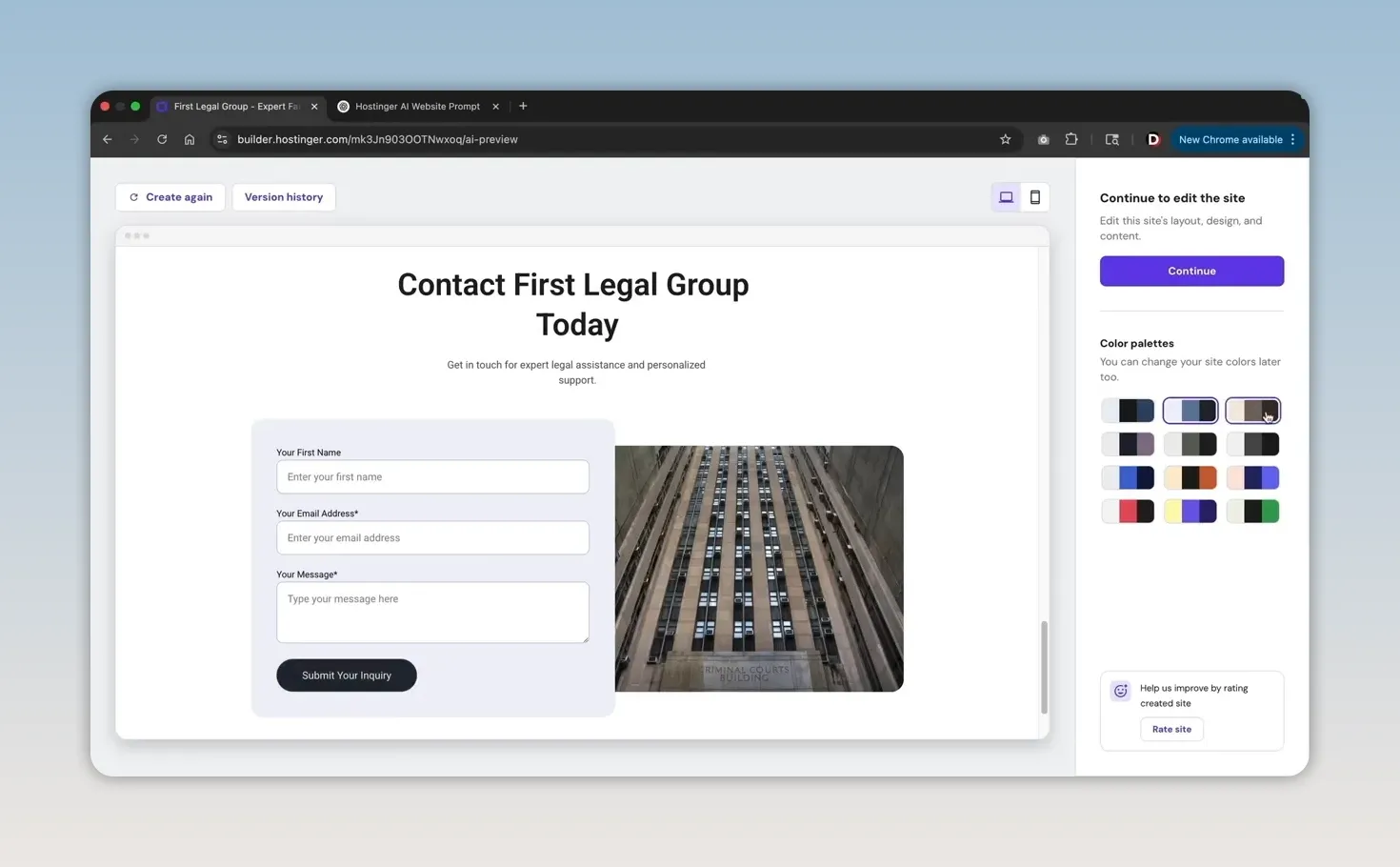Screen dimensions: 1400x867
Task: Click the Continue to edit the site heading
Action: point(1172,198)
